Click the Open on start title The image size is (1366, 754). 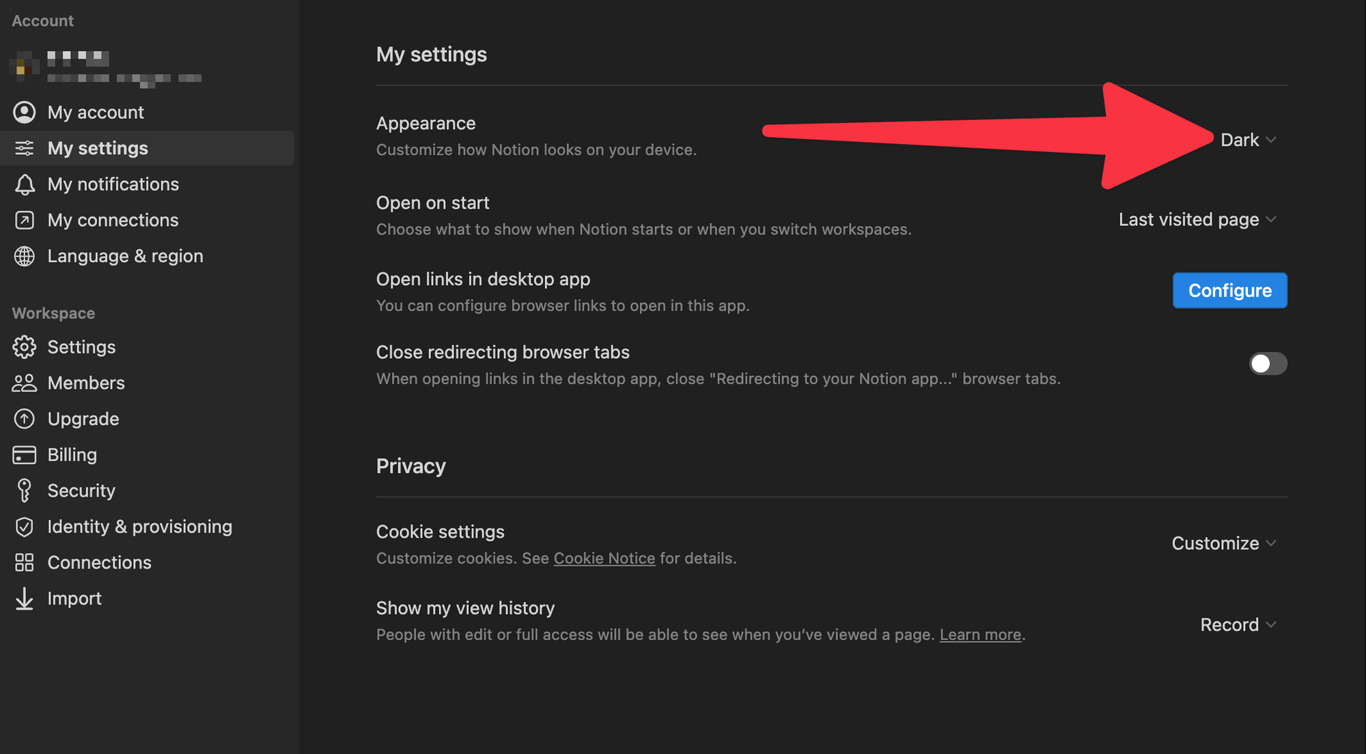coord(433,202)
